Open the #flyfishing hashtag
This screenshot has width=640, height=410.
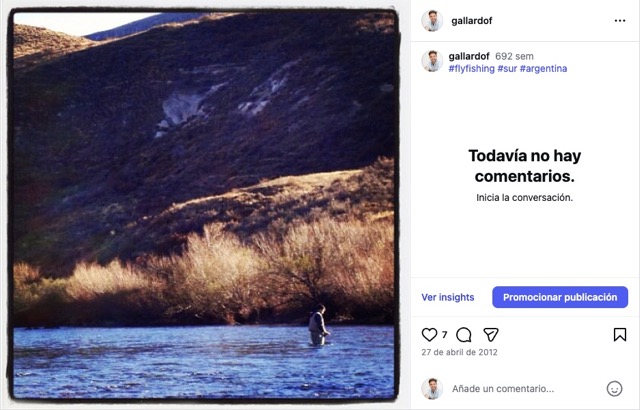click(x=471, y=69)
